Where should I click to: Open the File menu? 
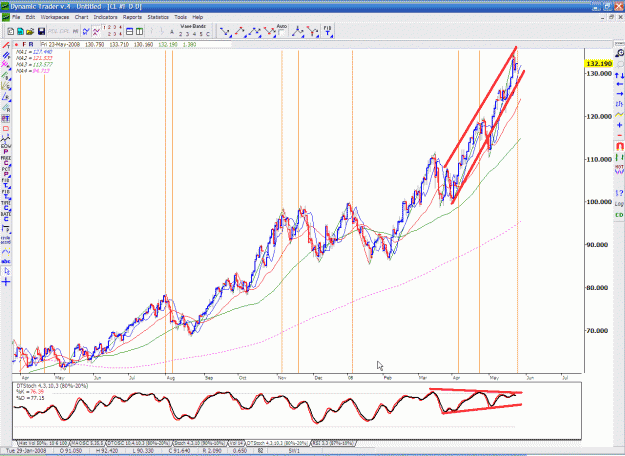point(16,17)
